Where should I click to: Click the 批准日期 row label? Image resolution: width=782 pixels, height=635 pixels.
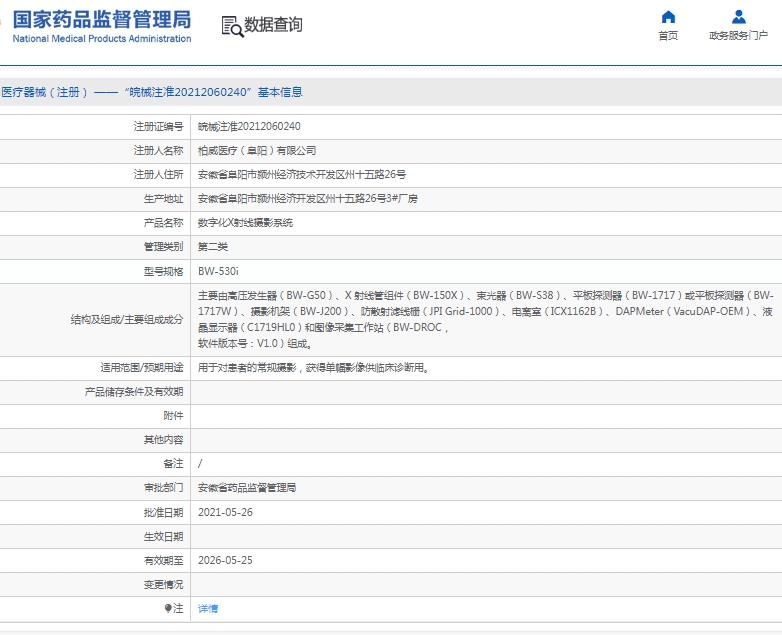pyautogui.click(x=164, y=512)
